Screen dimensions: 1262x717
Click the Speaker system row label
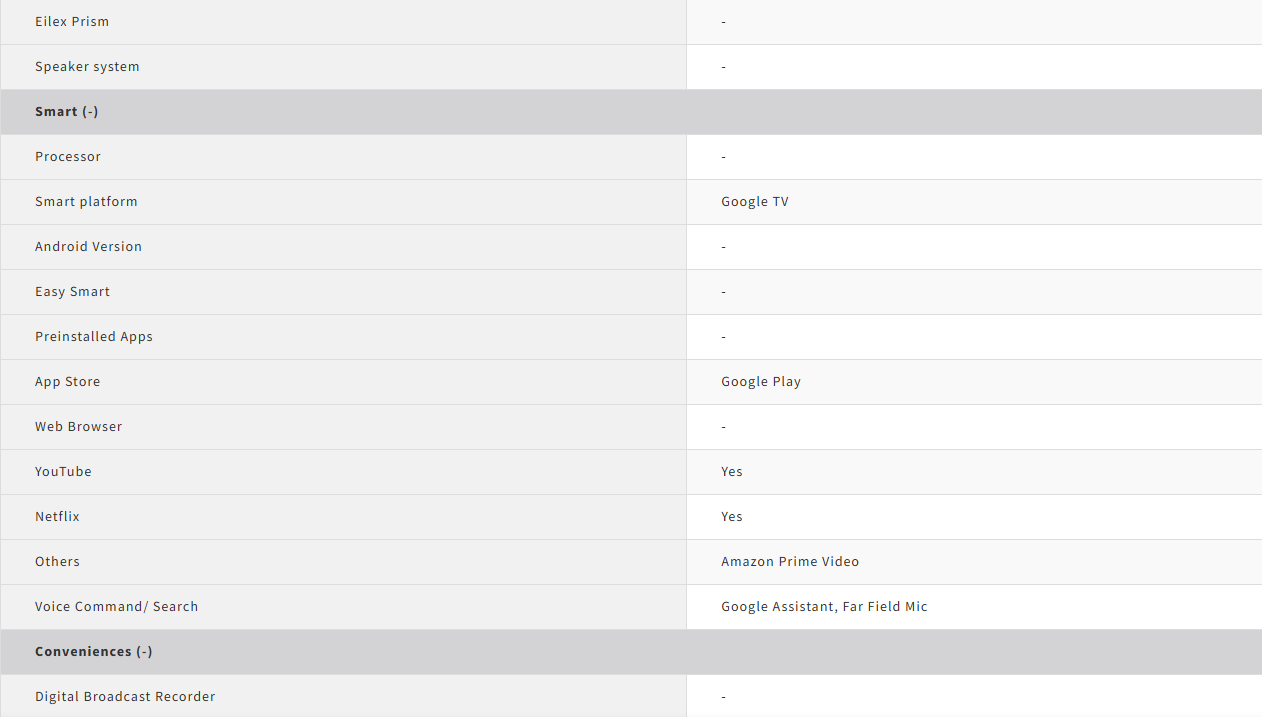pos(87,67)
